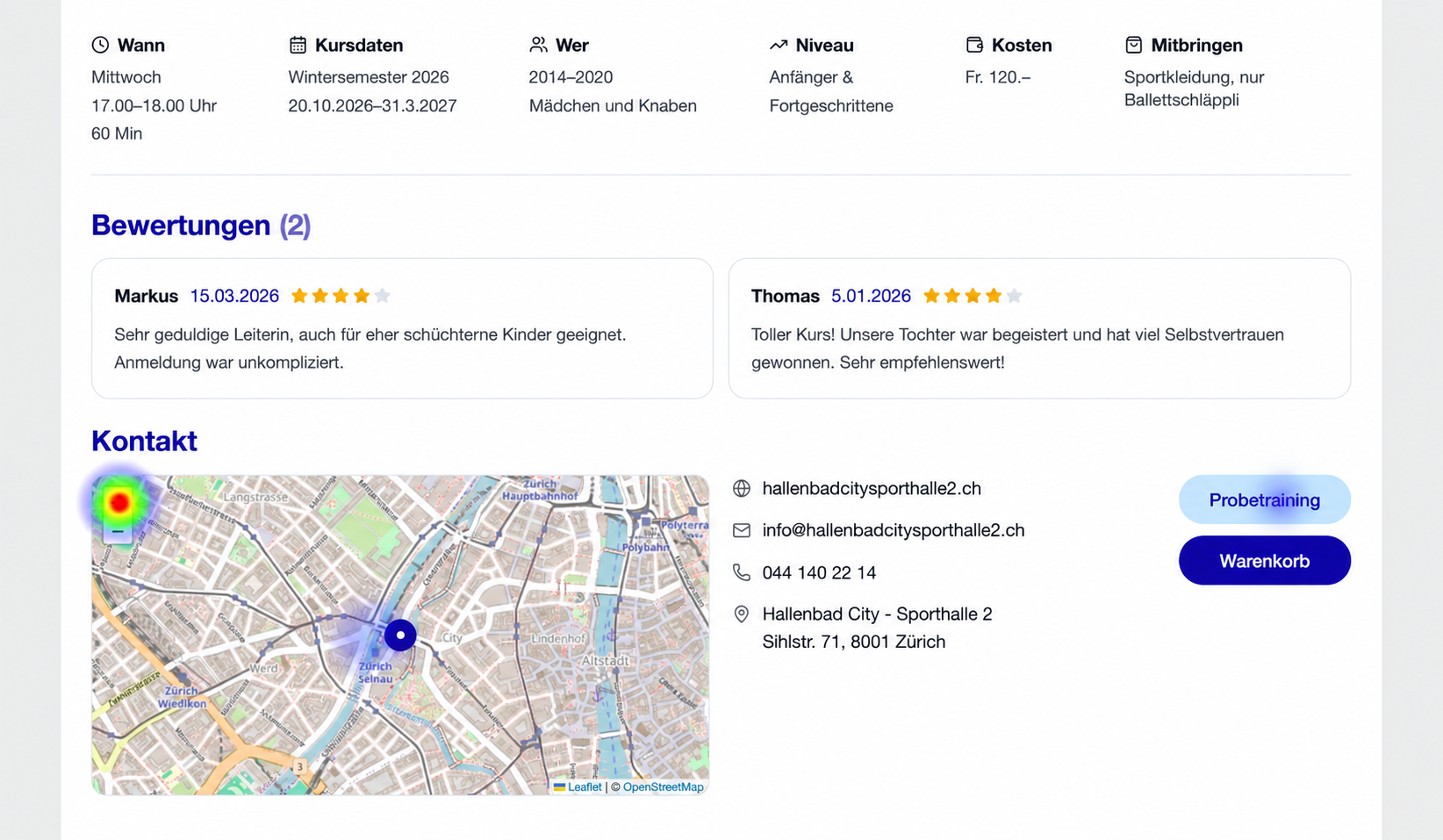
Task: Click the Altstadt label on the map
Action: (605, 660)
